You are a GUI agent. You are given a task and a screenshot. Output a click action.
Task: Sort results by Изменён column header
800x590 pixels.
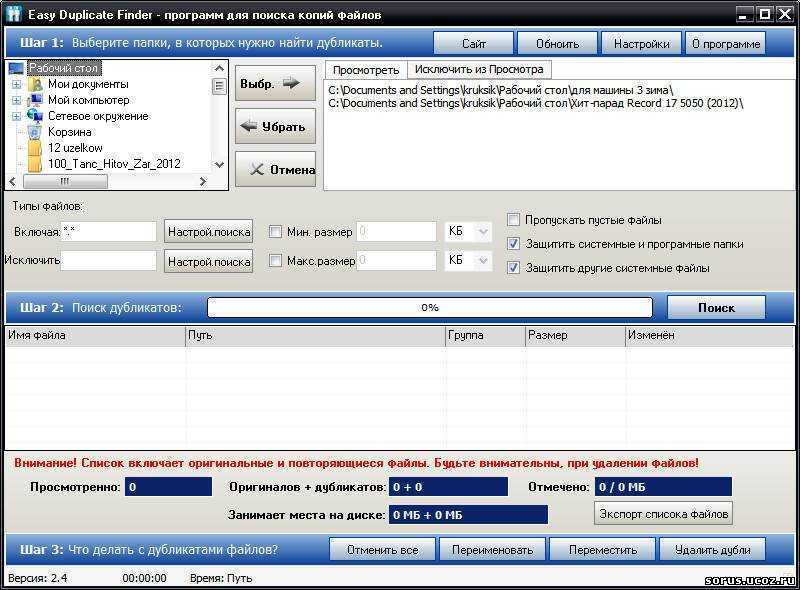click(709, 335)
